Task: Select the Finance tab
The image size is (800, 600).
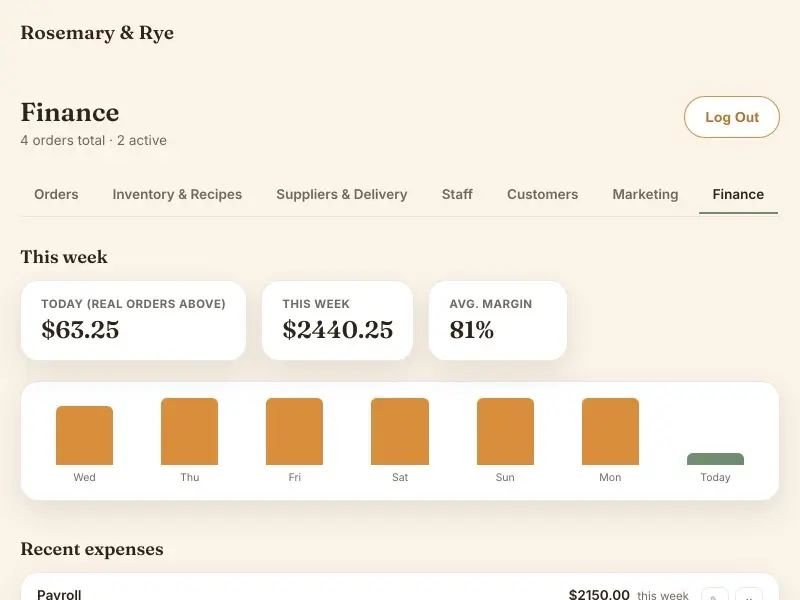Action: (738, 194)
